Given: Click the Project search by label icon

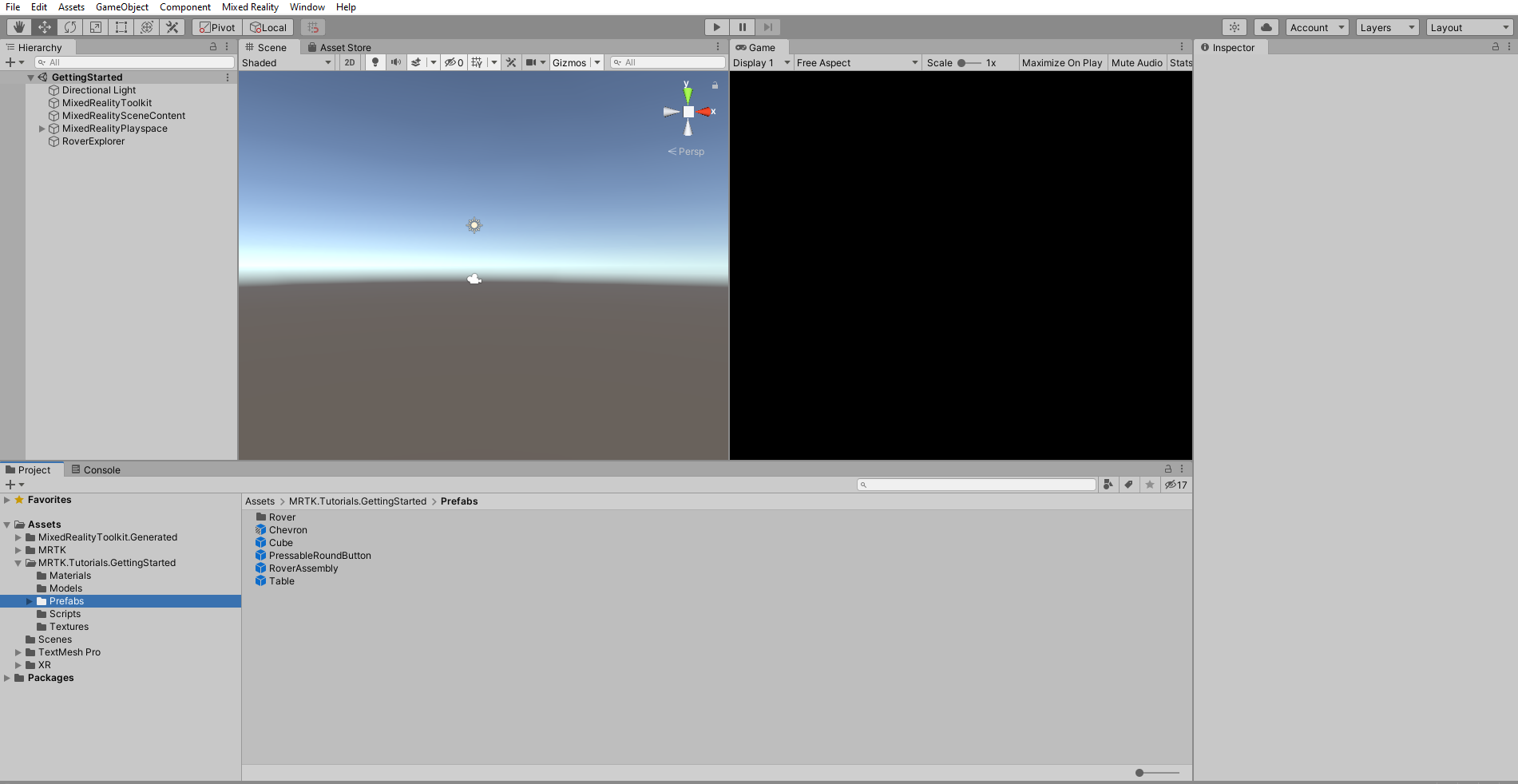Looking at the screenshot, I should [1128, 485].
